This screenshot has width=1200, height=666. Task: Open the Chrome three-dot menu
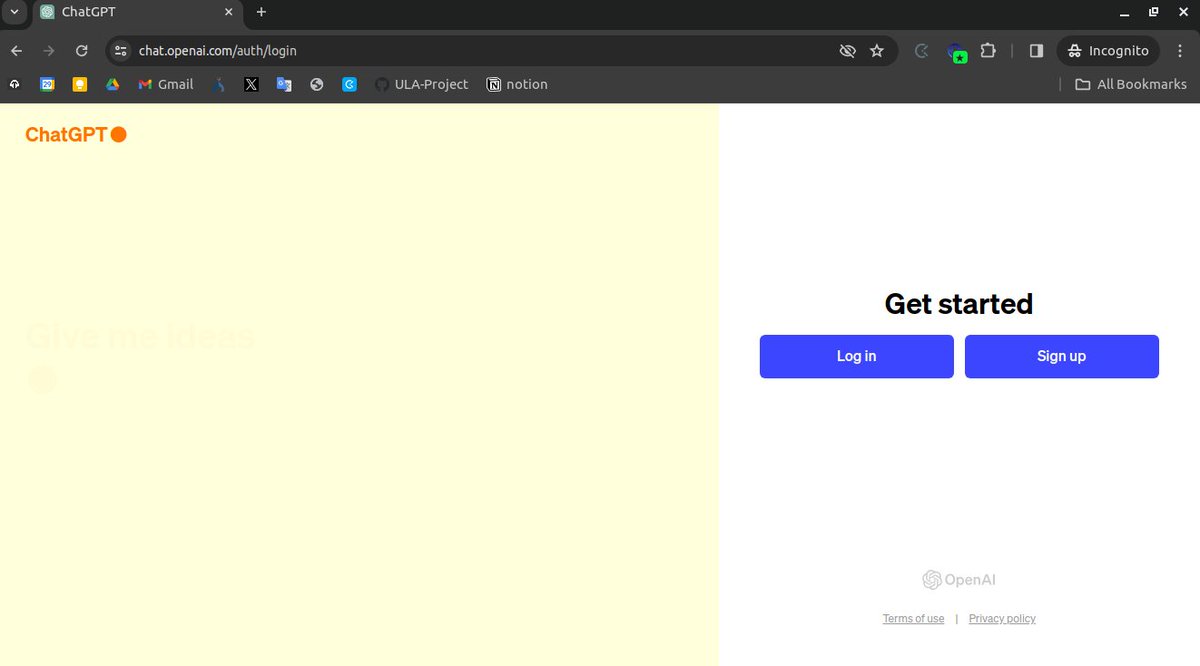[1180, 50]
